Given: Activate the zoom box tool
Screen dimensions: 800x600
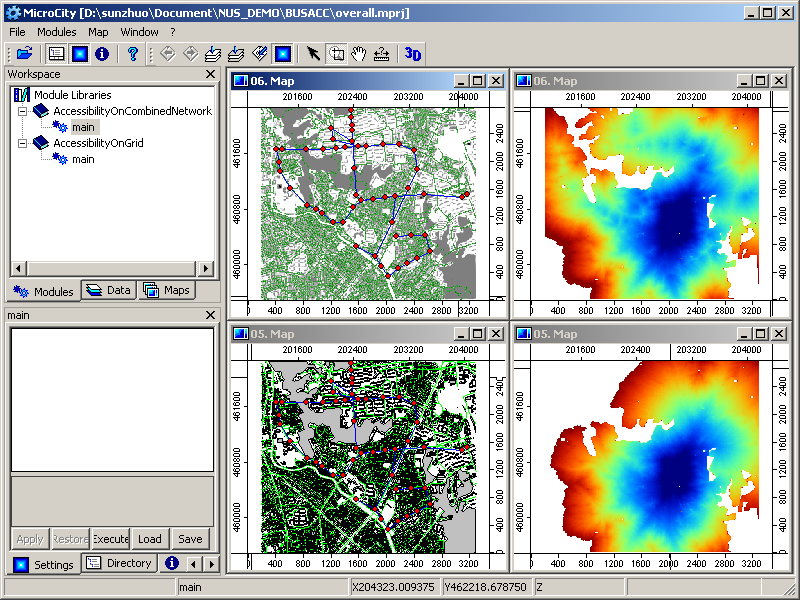Looking at the screenshot, I should [x=336, y=54].
